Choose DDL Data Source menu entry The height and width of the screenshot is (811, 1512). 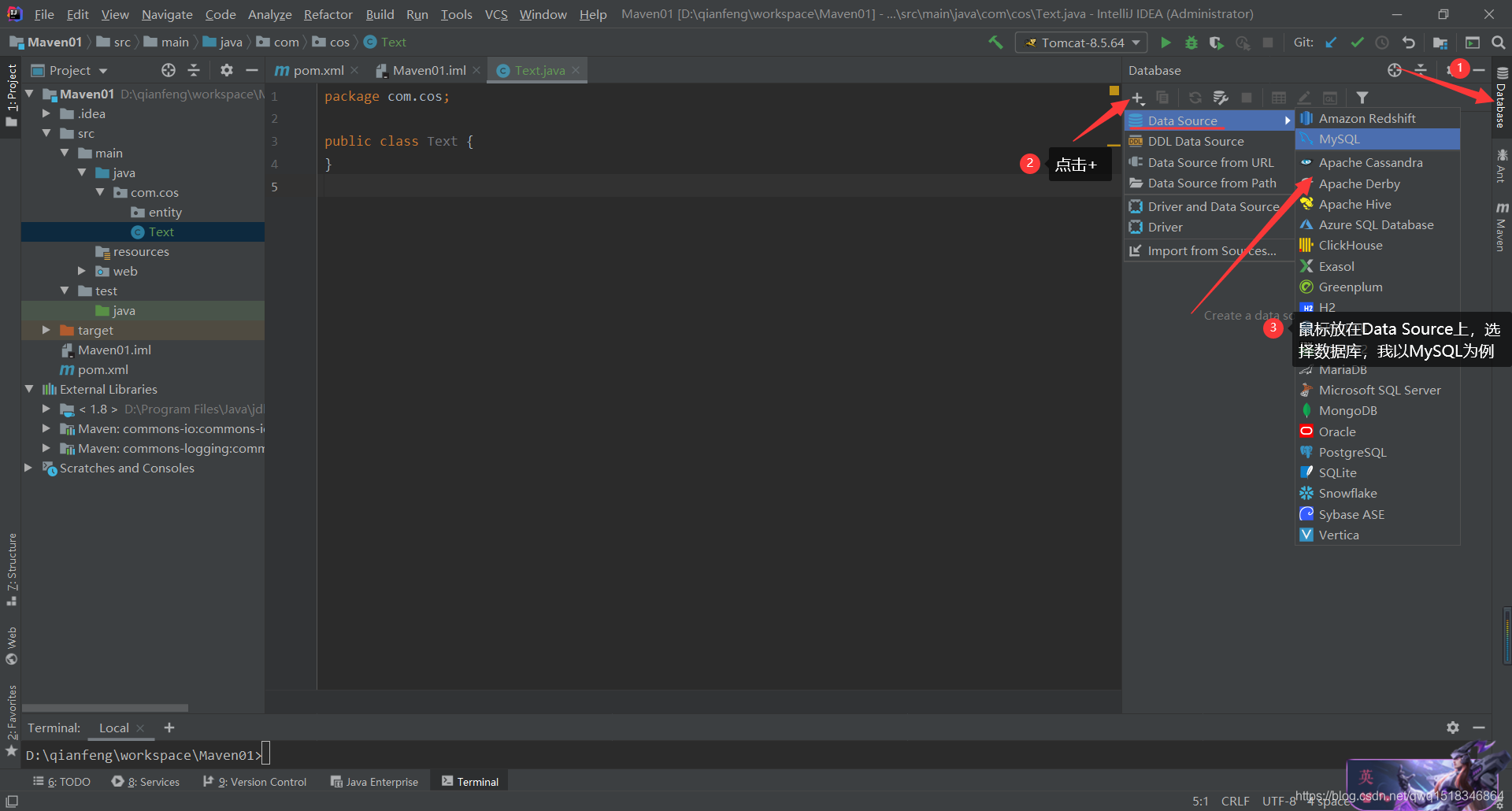pyautogui.click(x=1209, y=141)
